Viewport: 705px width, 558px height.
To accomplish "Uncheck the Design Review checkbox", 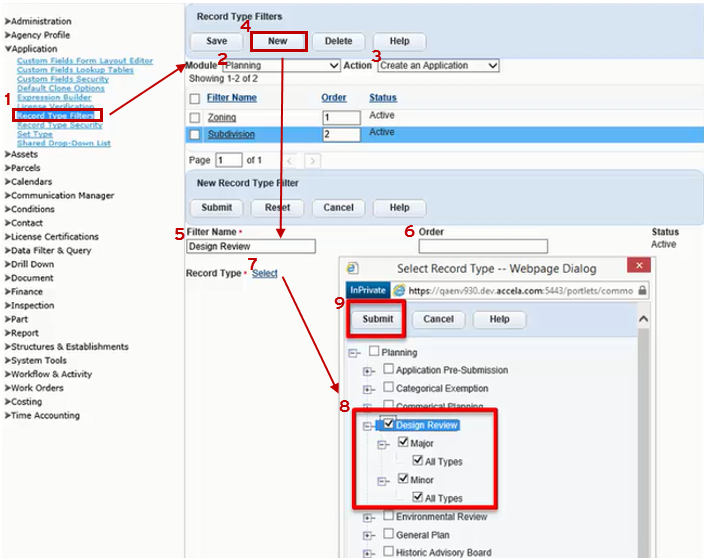I will pos(389,425).
